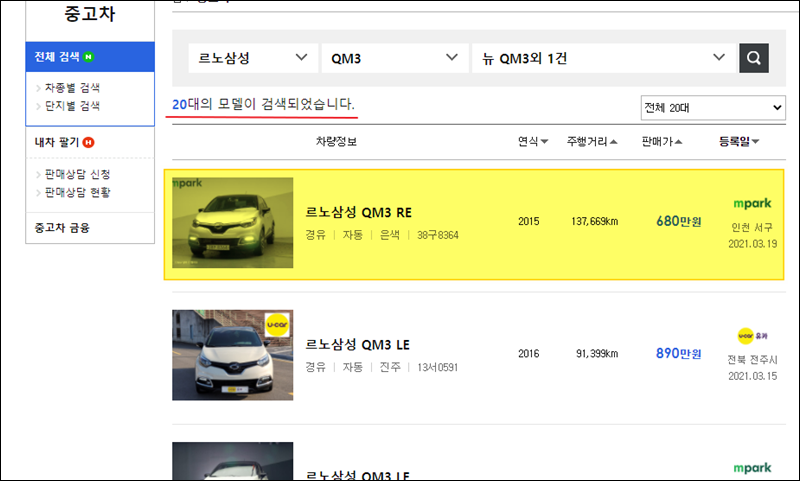Click the 중고차 heading at the top of the sidebar
Viewport: 800px width, 481px height.
90,13
